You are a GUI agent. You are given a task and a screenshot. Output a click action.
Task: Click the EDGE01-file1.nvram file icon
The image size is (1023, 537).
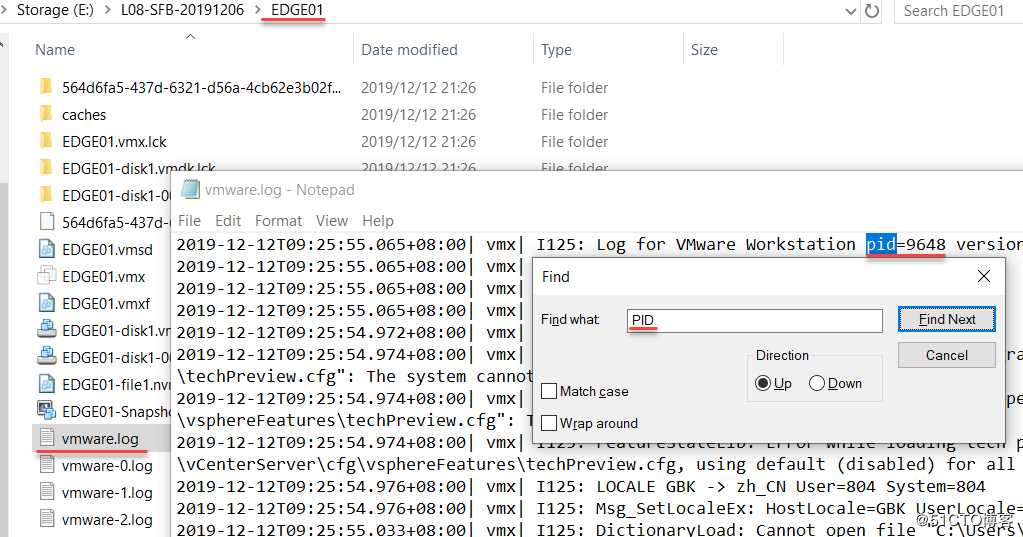pyautogui.click(x=46, y=384)
